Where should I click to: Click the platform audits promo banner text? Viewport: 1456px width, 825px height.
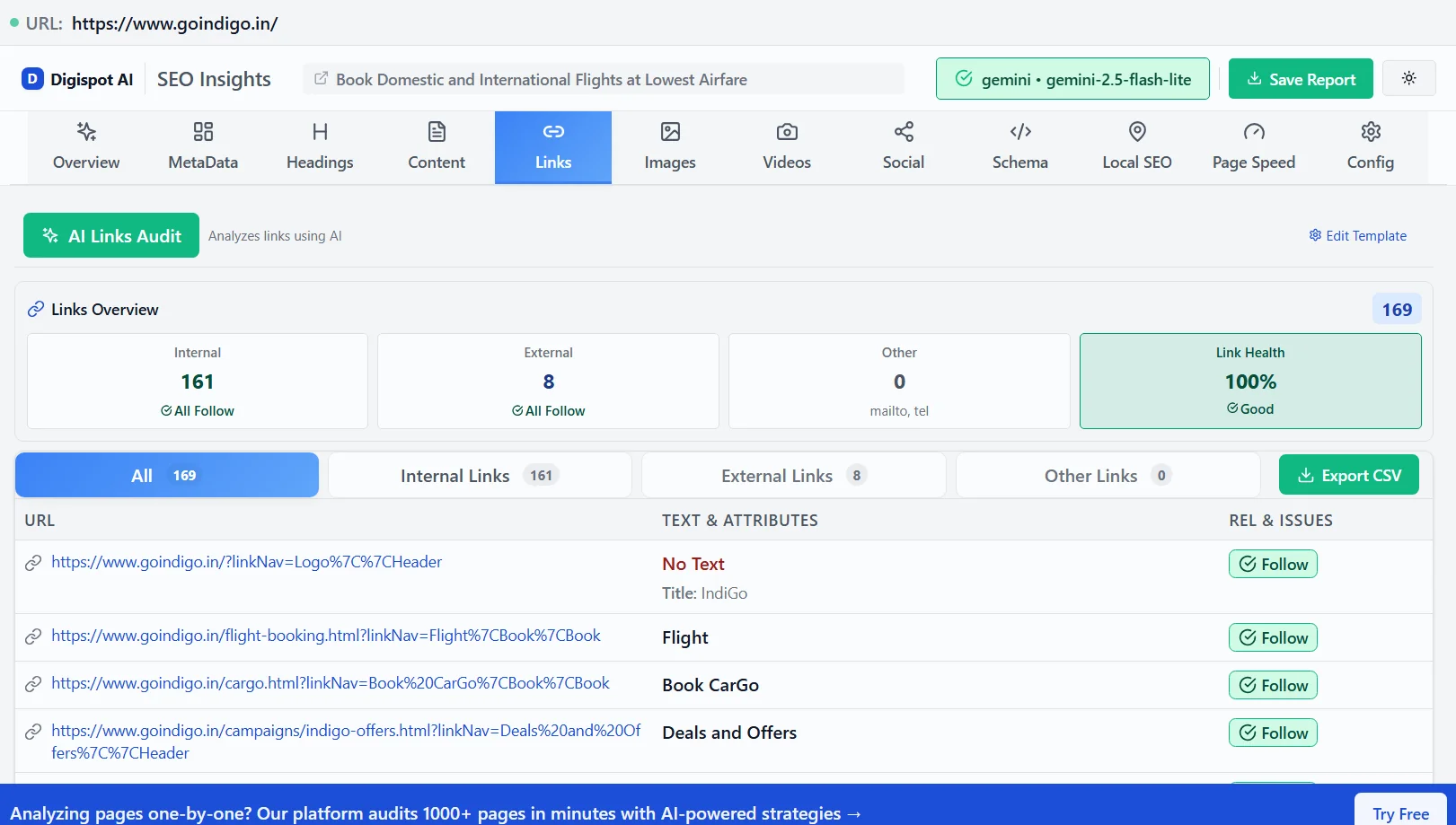pos(436,813)
